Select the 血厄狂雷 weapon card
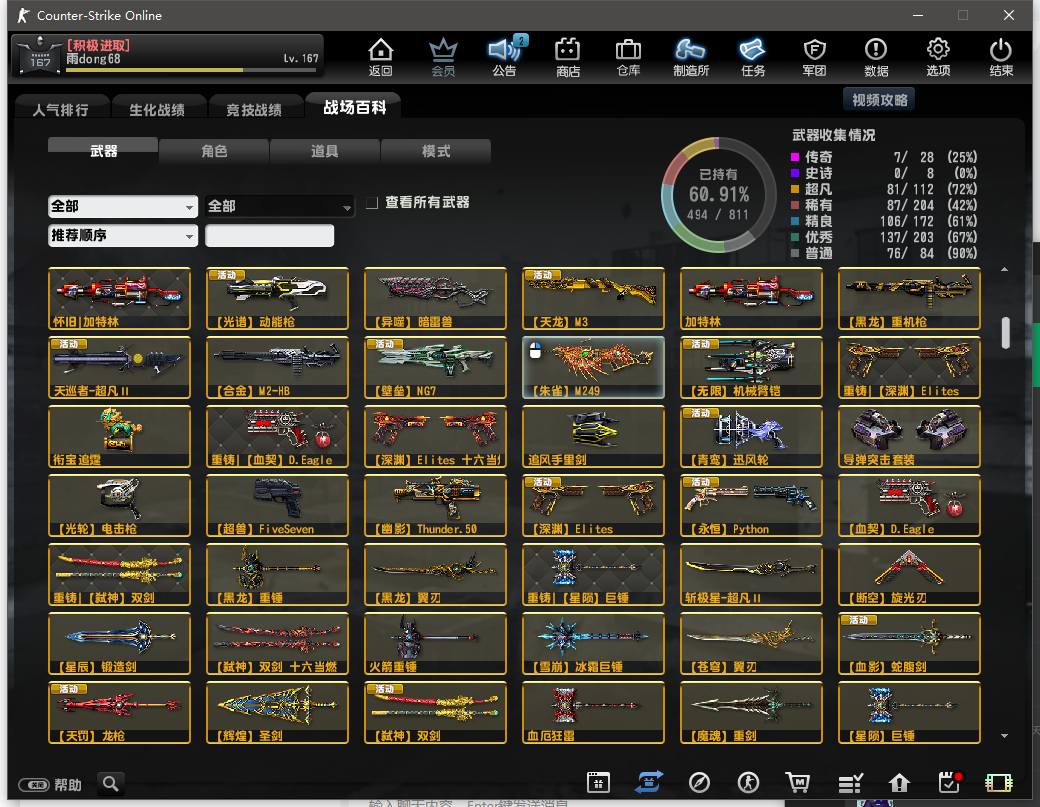The width and height of the screenshot is (1040, 807). (593, 712)
